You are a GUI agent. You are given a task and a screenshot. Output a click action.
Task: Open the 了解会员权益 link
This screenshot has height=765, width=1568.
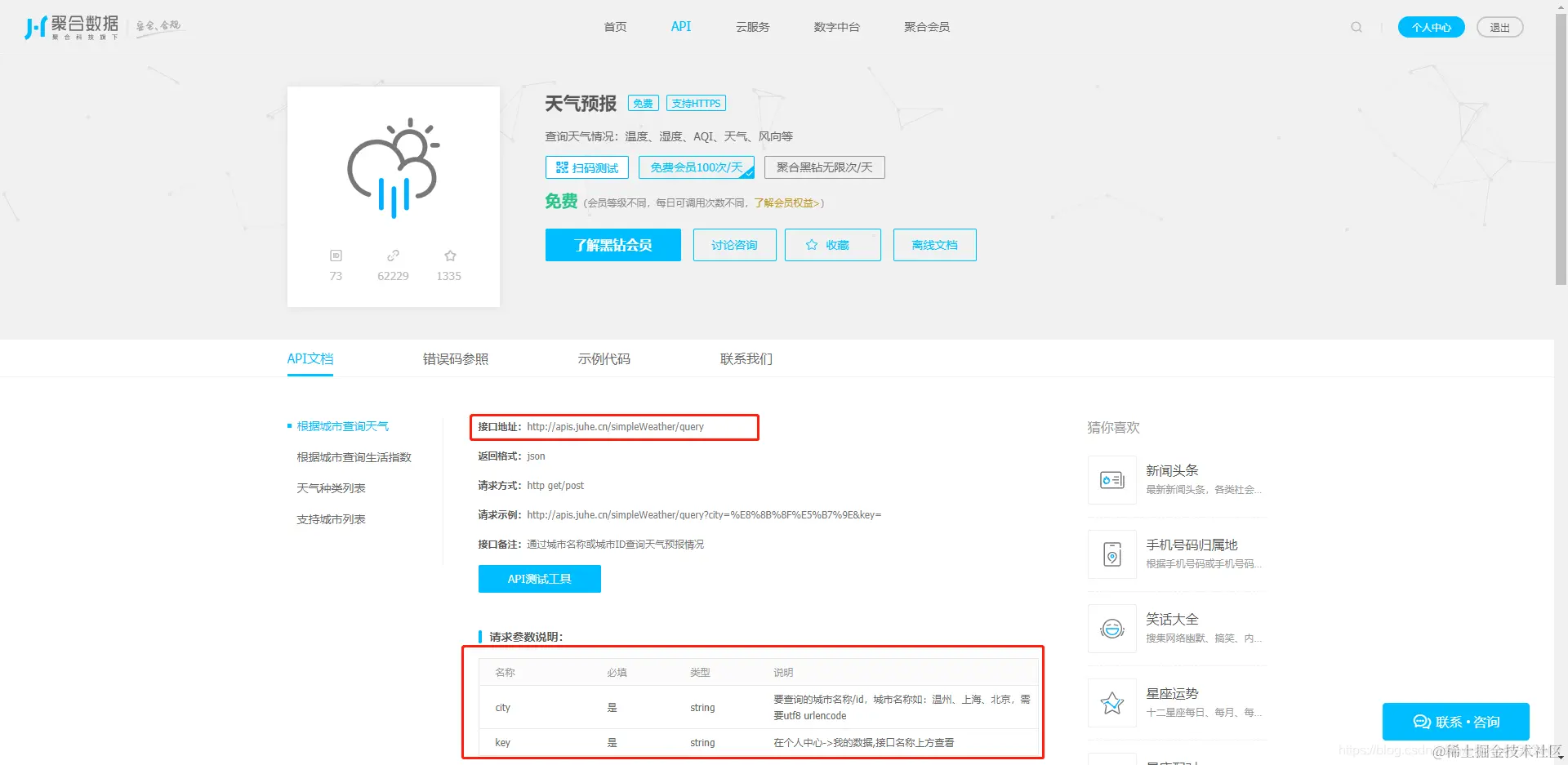point(786,203)
